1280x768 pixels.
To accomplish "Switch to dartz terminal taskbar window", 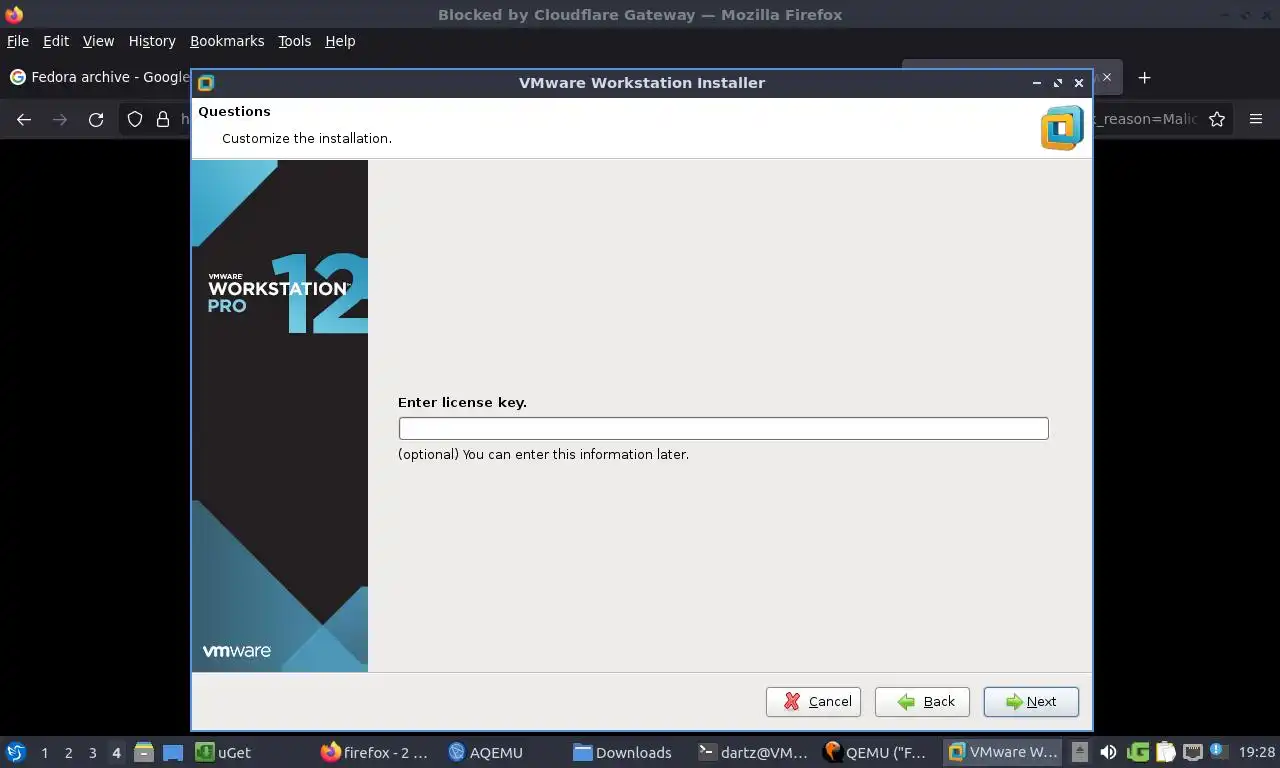I will (754, 752).
